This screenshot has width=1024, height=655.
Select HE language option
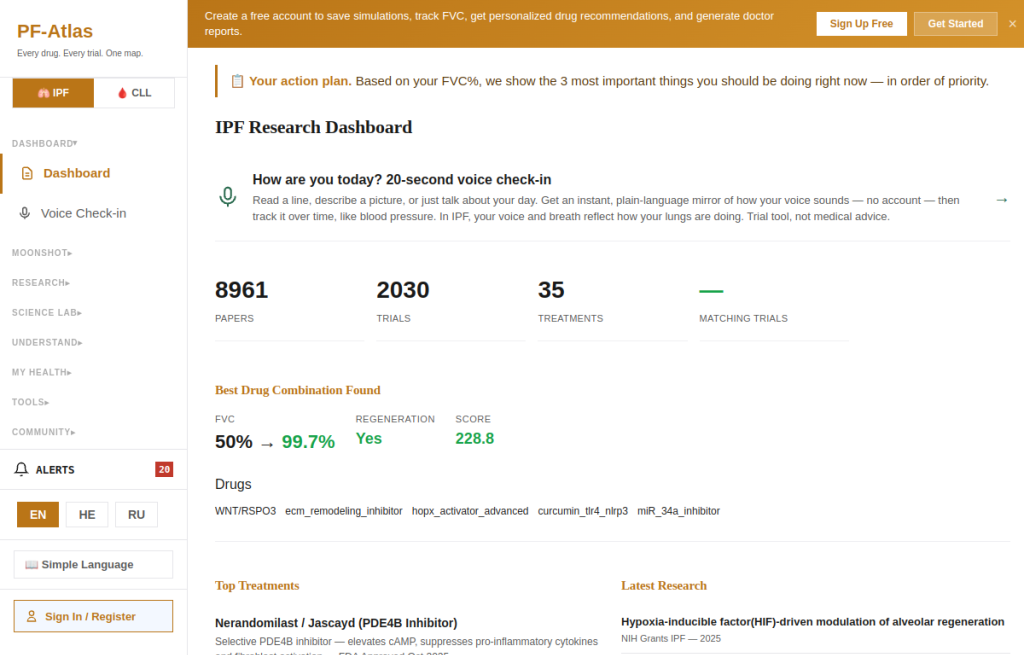point(87,515)
